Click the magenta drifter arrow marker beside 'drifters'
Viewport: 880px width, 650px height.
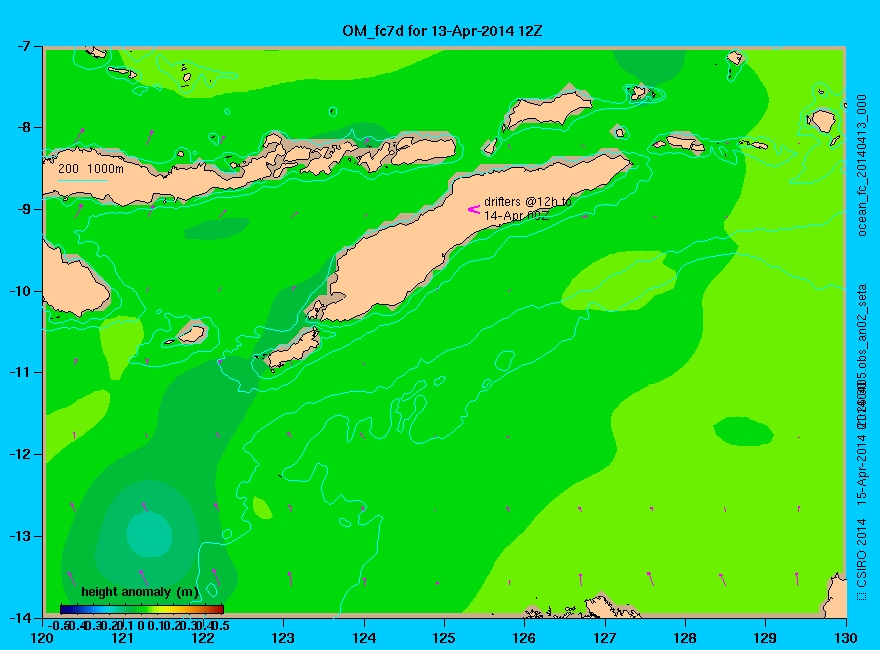click(474, 209)
